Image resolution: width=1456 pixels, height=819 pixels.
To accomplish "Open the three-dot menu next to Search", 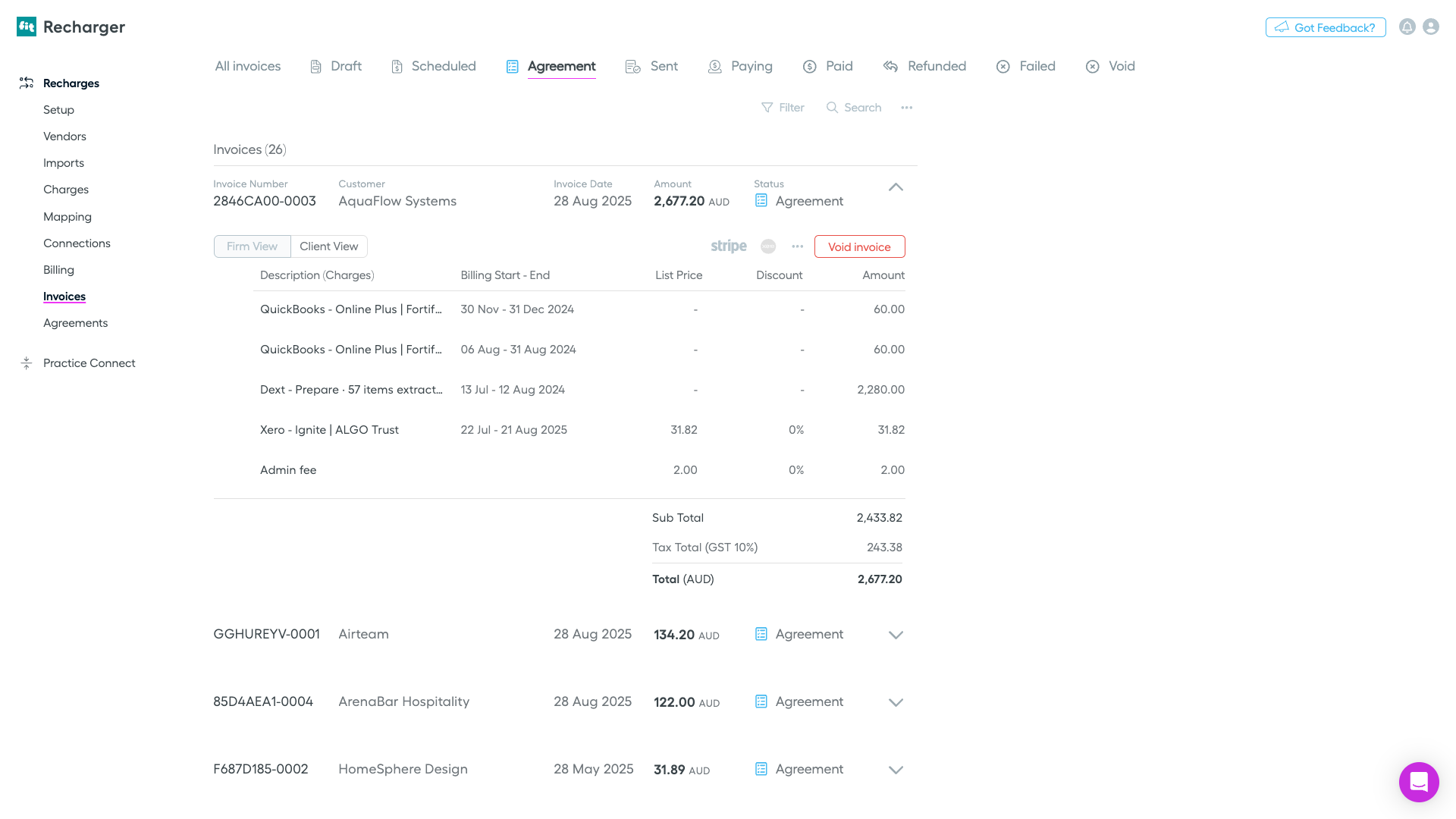I will 906,108.
